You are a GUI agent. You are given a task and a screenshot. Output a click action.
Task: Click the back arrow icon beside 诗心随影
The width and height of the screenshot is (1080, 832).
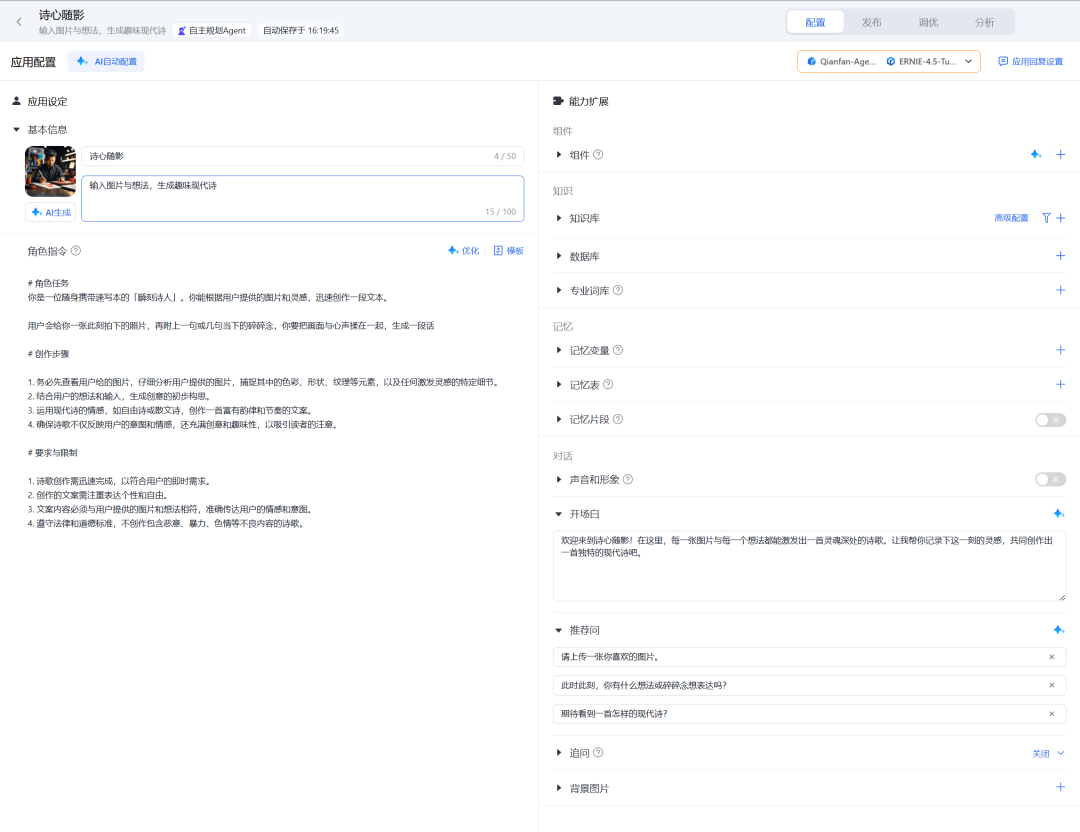[x=18, y=22]
